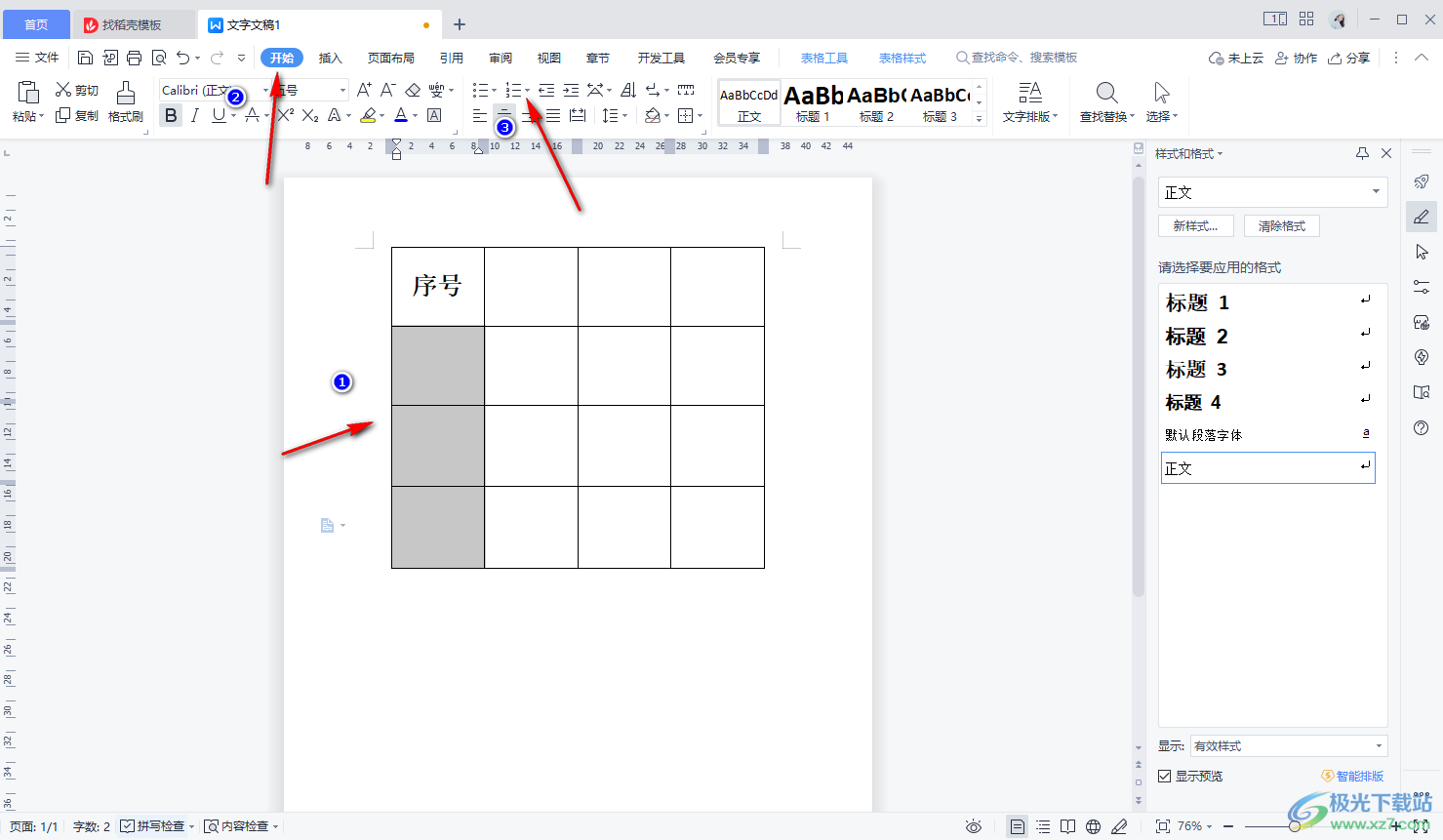Toggle Italic formatting
The image size is (1443, 840).
[194, 115]
